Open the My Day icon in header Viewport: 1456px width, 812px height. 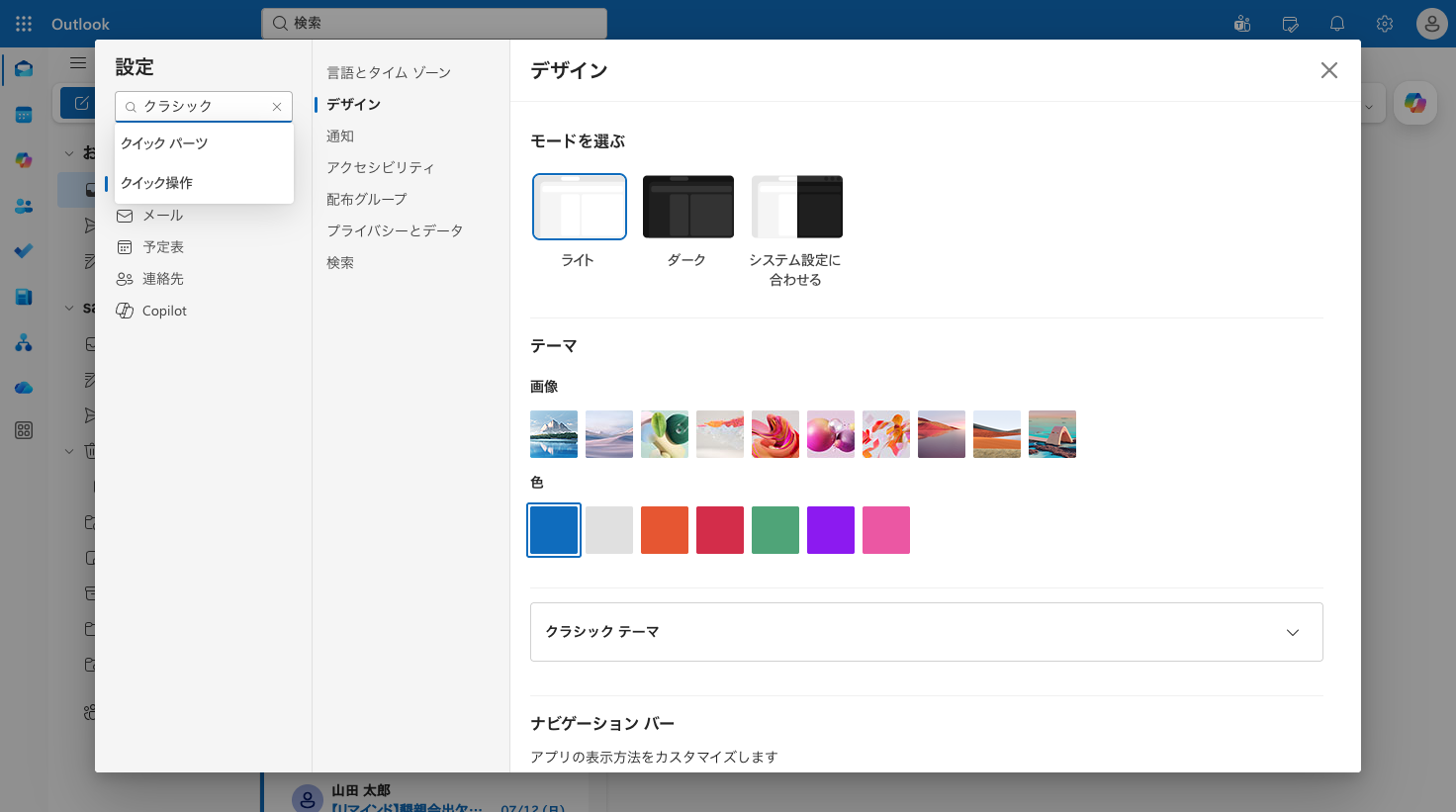1290,24
